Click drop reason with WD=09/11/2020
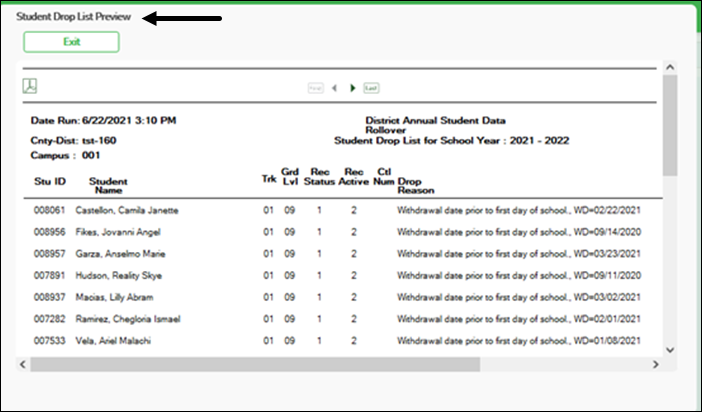 point(519,275)
